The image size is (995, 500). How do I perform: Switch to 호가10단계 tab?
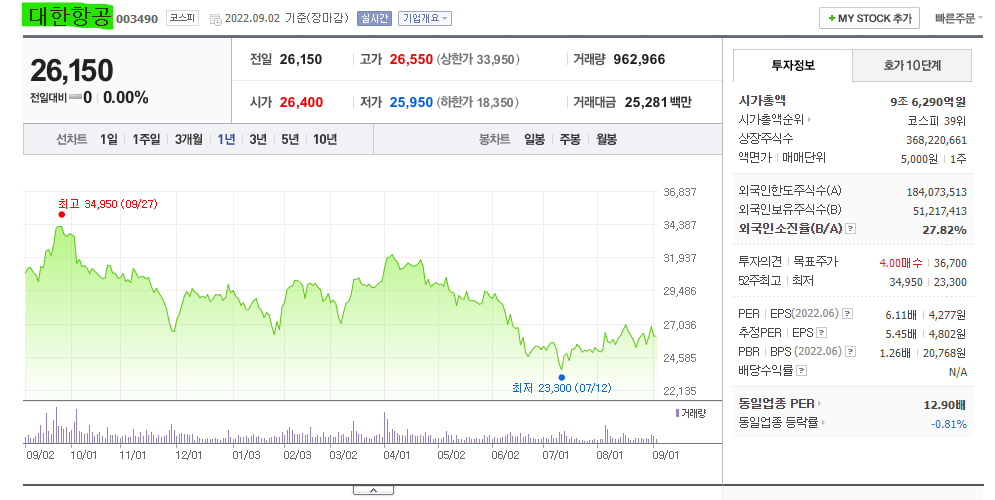tap(912, 65)
